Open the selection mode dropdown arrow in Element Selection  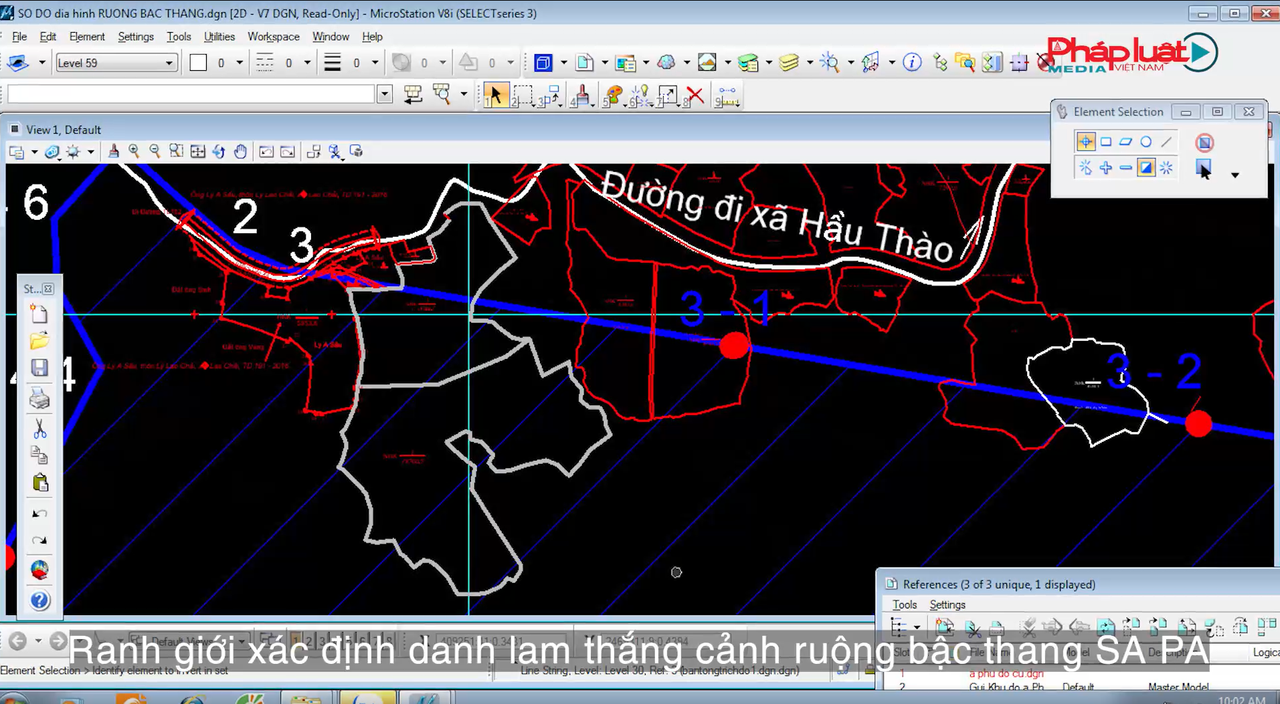pyautogui.click(x=1235, y=175)
